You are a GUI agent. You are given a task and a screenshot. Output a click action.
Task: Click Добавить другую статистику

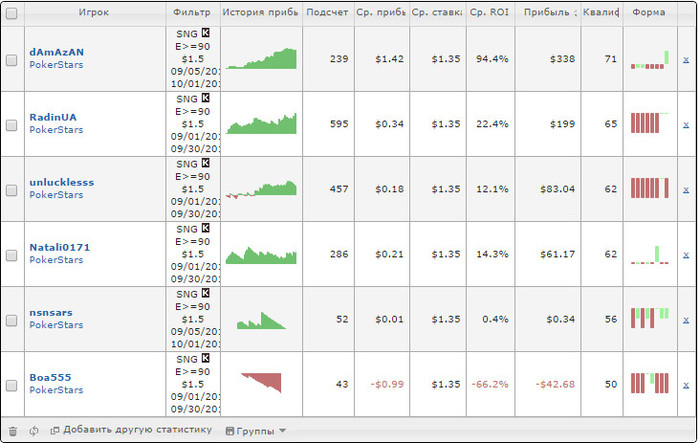pos(131,431)
